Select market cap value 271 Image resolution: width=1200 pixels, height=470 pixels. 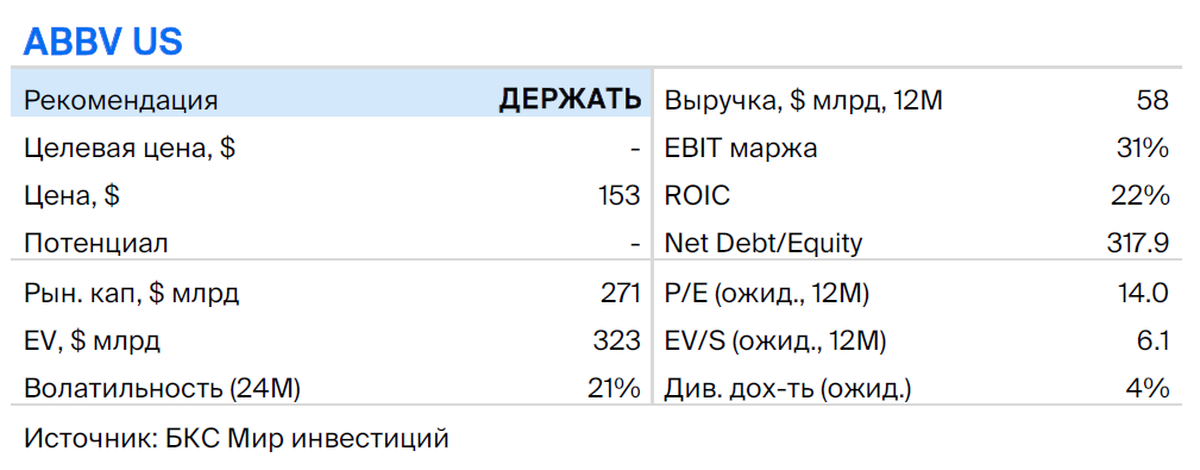618,293
